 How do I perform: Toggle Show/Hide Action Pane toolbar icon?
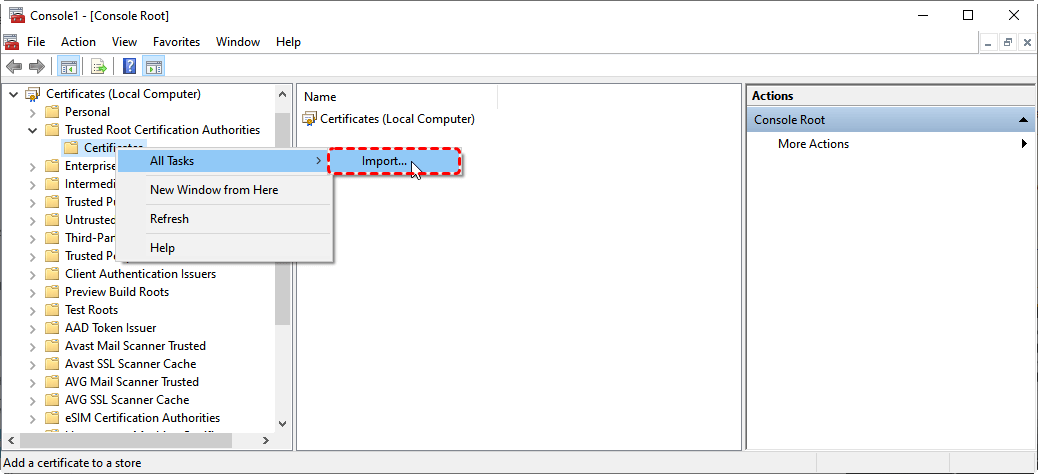[x=154, y=67]
